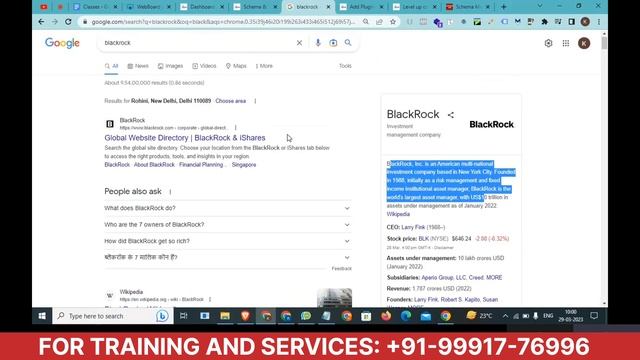Image resolution: width=640 pixels, height=360 pixels.
Task: Open the More search filters dropdown
Action: click(x=264, y=66)
